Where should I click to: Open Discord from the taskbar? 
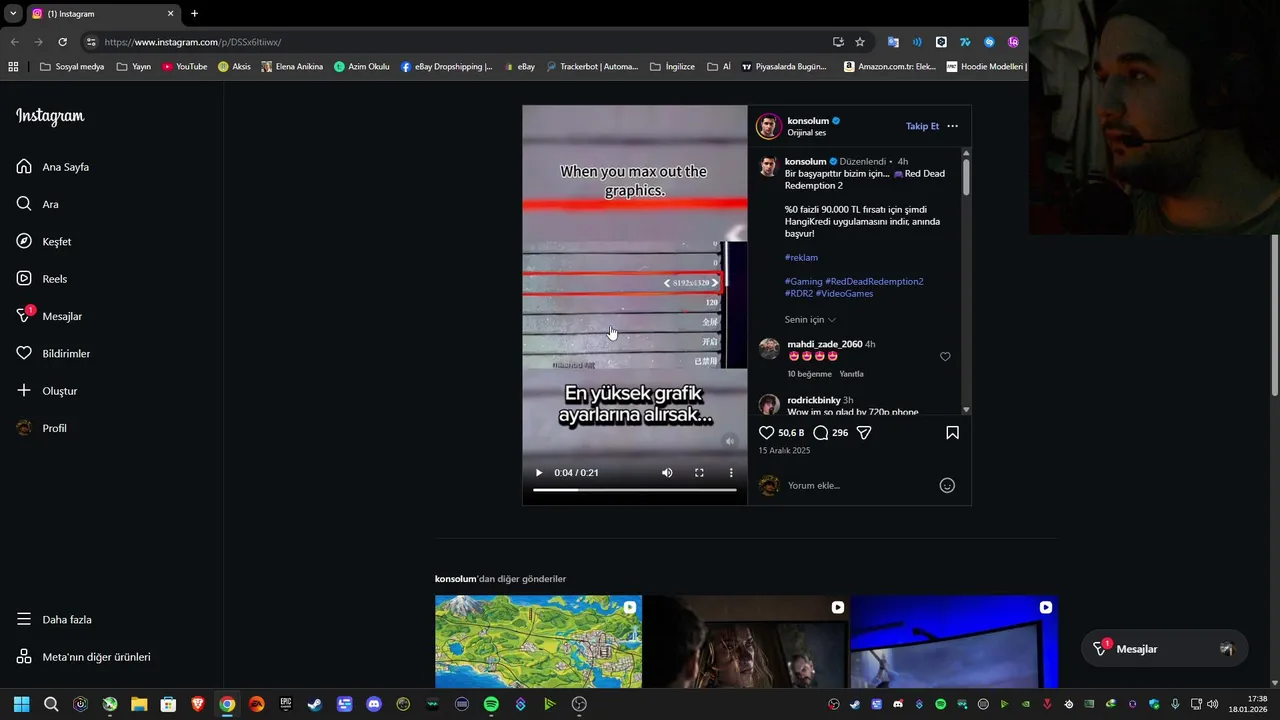pos(374,704)
